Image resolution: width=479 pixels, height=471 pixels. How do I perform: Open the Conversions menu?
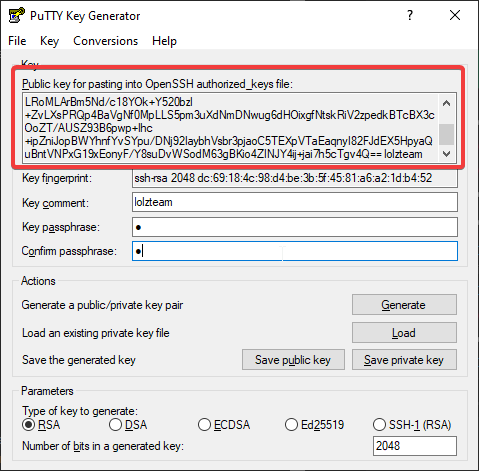coord(105,41)
